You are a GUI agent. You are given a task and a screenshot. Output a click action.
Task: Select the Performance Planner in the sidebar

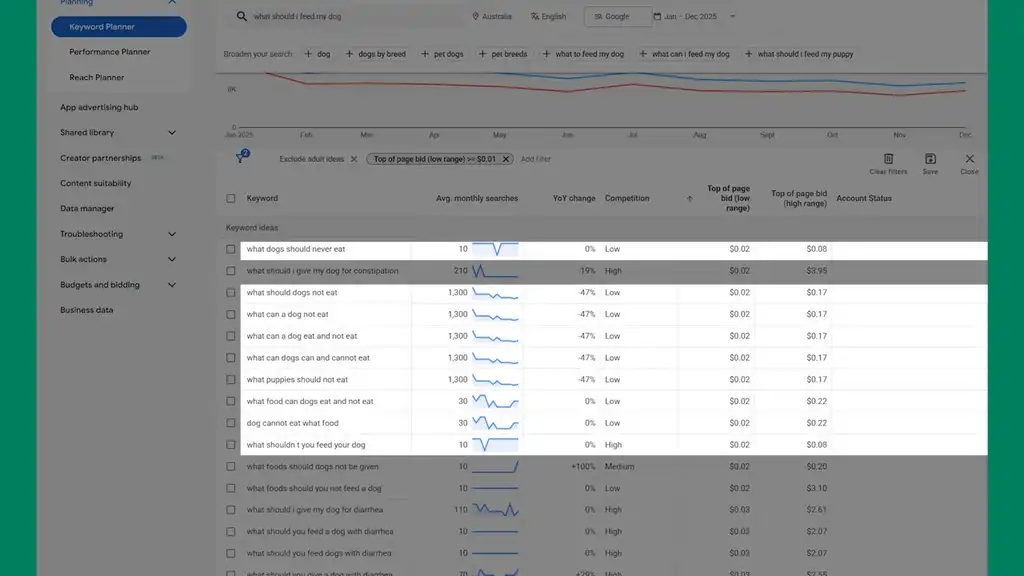tap(109, 51)
